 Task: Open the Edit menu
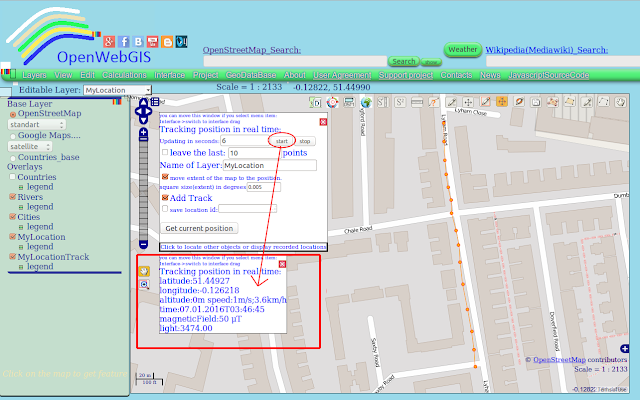(x=87, y=75)
